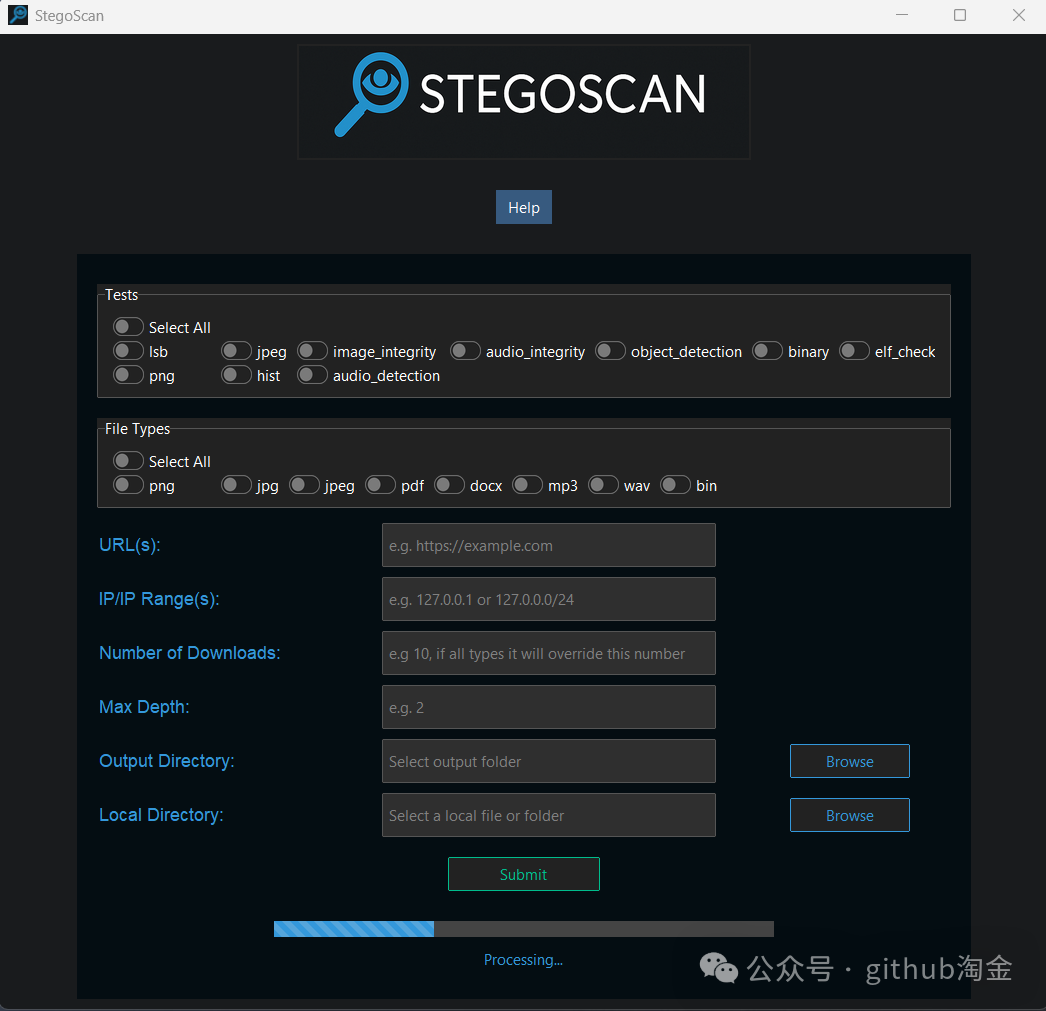
Task: Click the Max Depth field
Action: coord(548,706)
